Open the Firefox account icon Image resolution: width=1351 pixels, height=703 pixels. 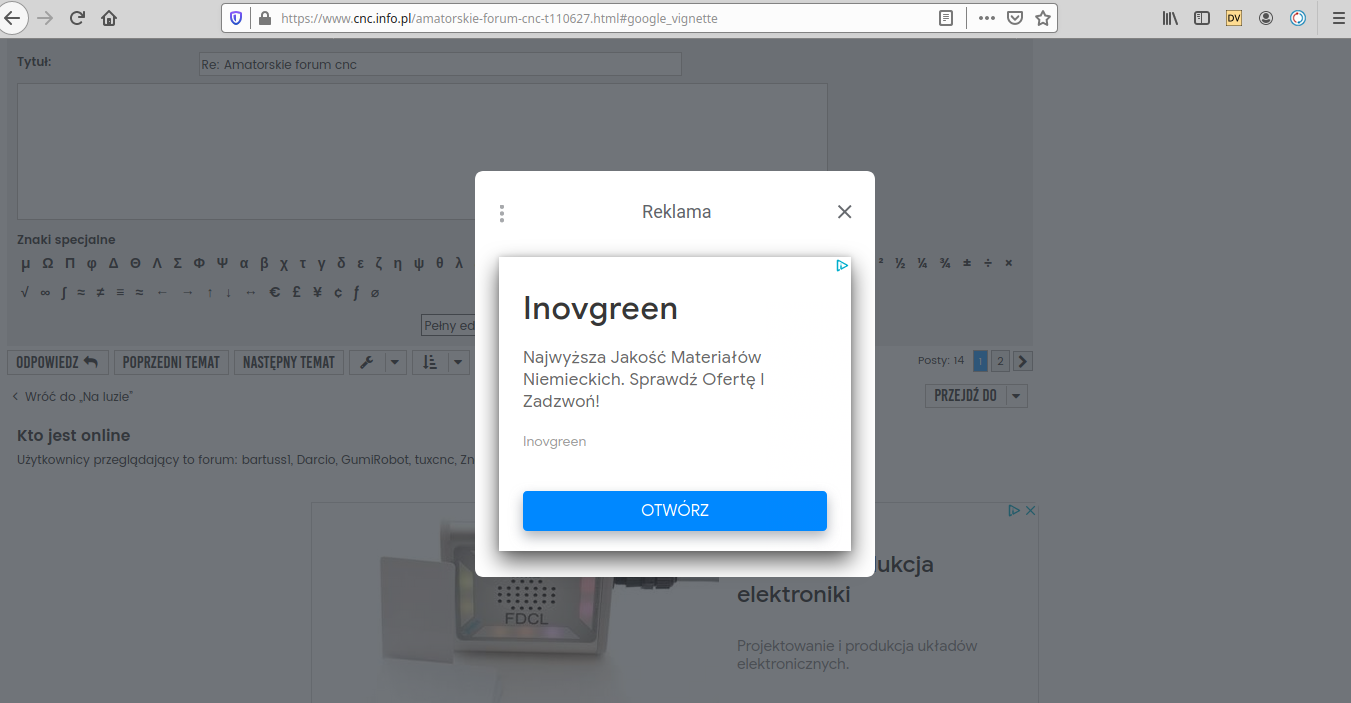coord(1266,18)
